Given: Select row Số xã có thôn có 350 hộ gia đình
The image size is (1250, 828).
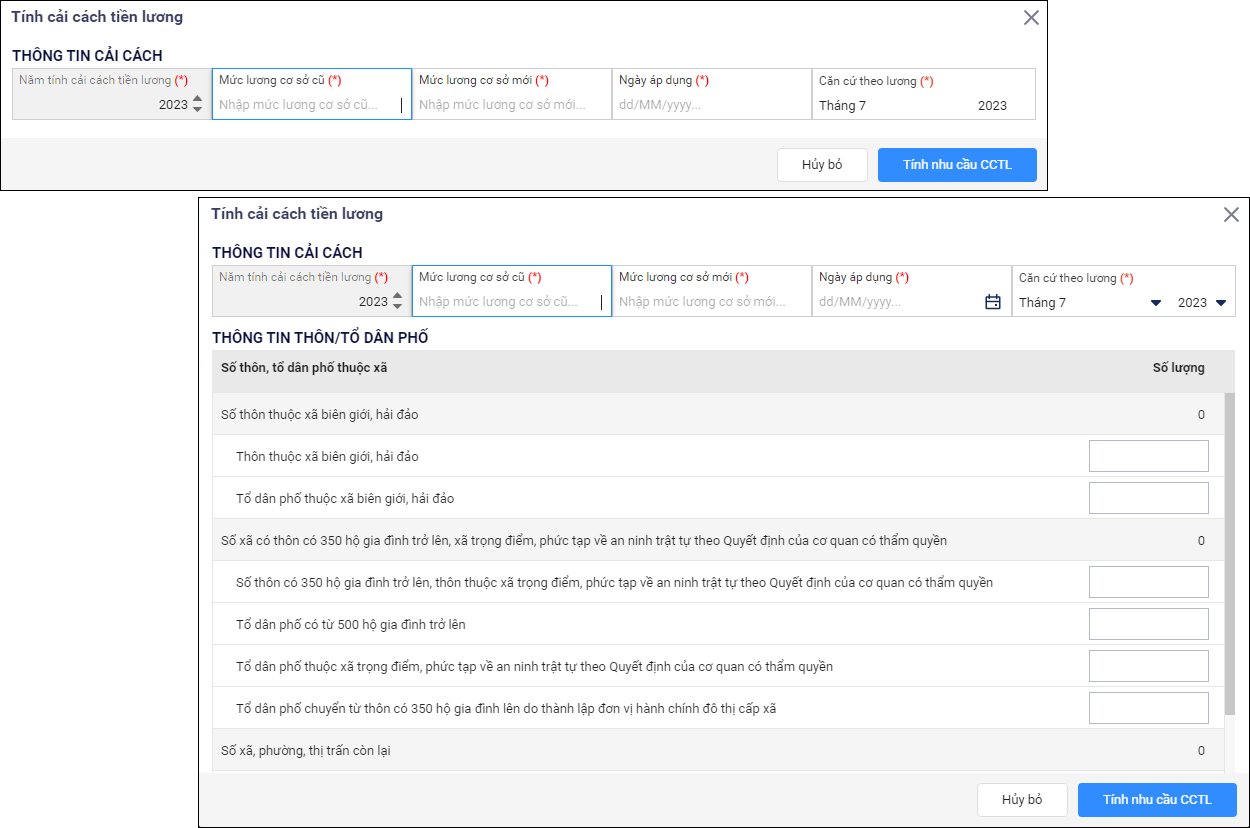Looking at the screenshot, I should point(718,540).
